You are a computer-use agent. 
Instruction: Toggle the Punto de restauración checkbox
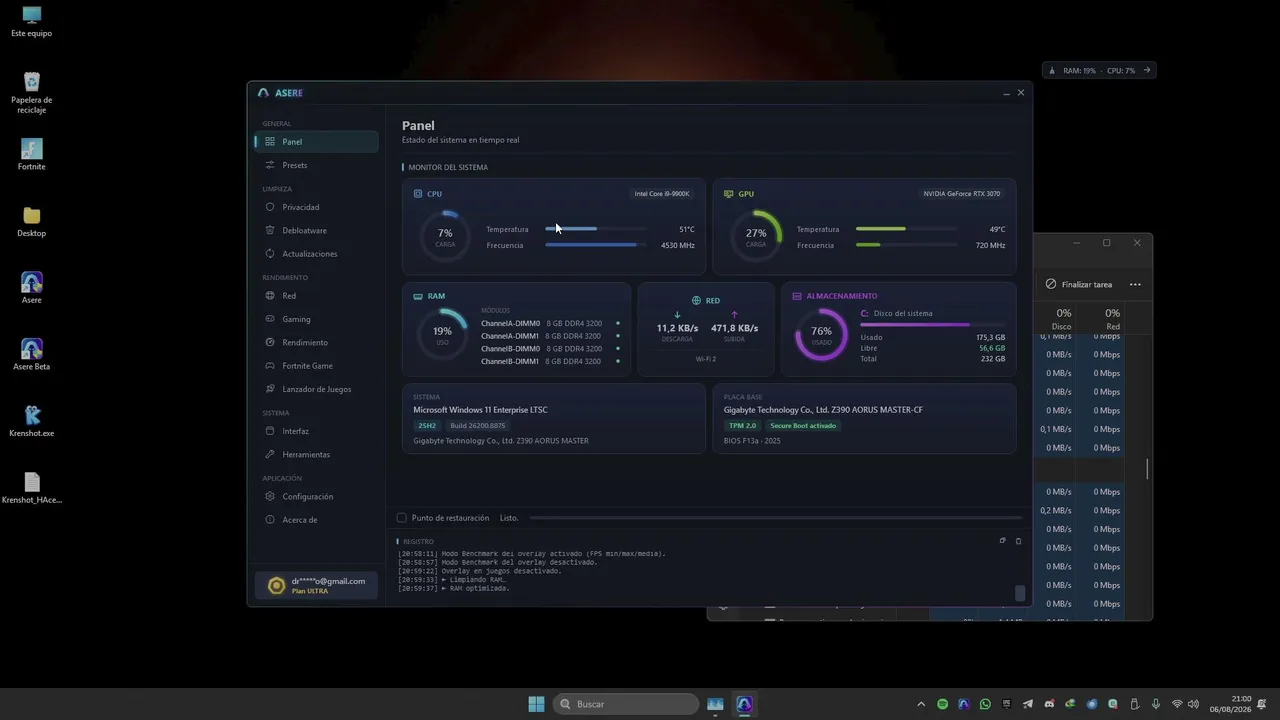(x=402, y=518)
